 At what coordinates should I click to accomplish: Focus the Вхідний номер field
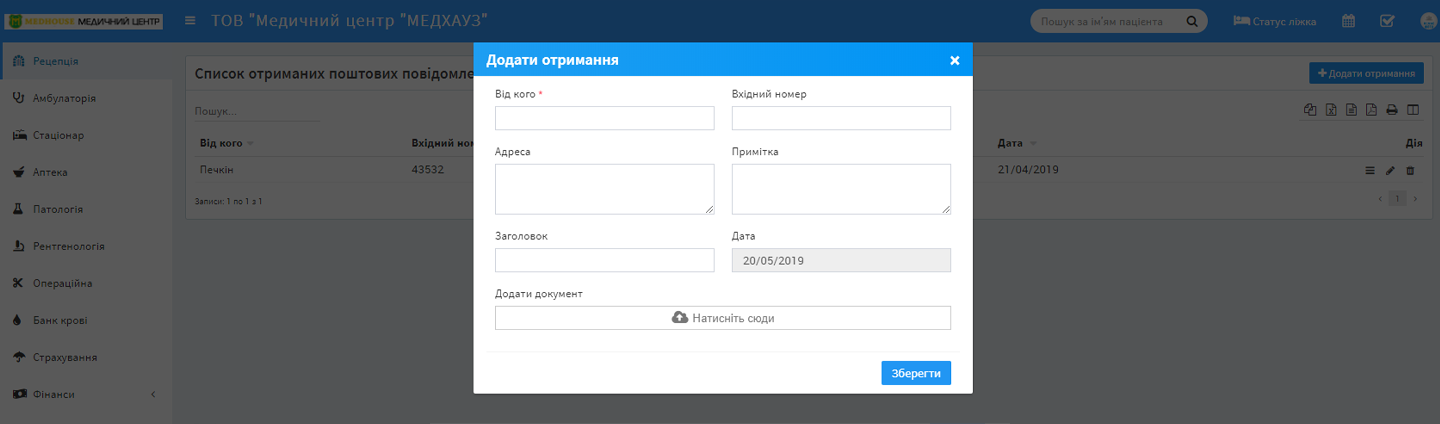click(841, 118)
